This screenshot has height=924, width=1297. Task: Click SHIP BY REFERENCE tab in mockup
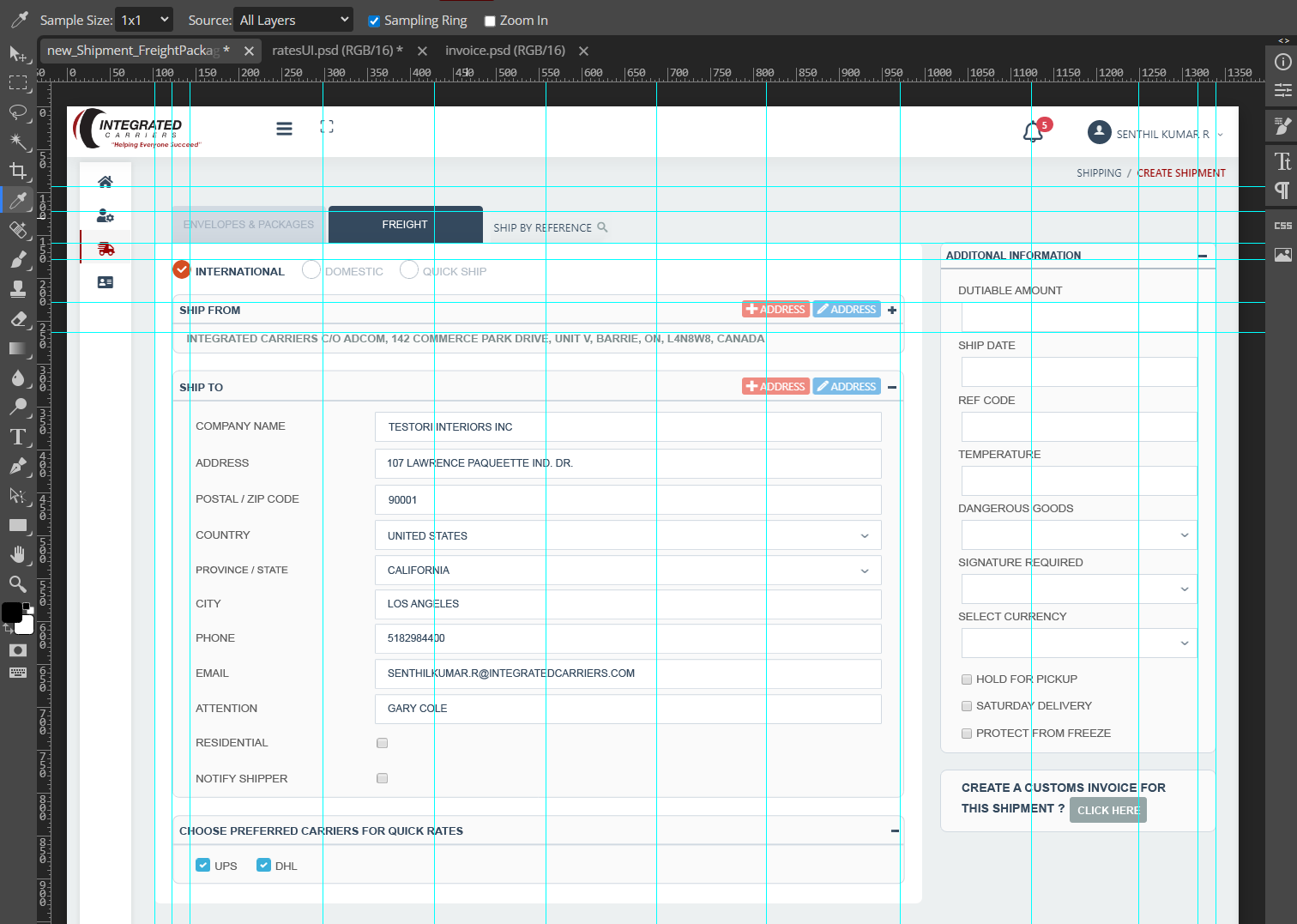(550, 227)
